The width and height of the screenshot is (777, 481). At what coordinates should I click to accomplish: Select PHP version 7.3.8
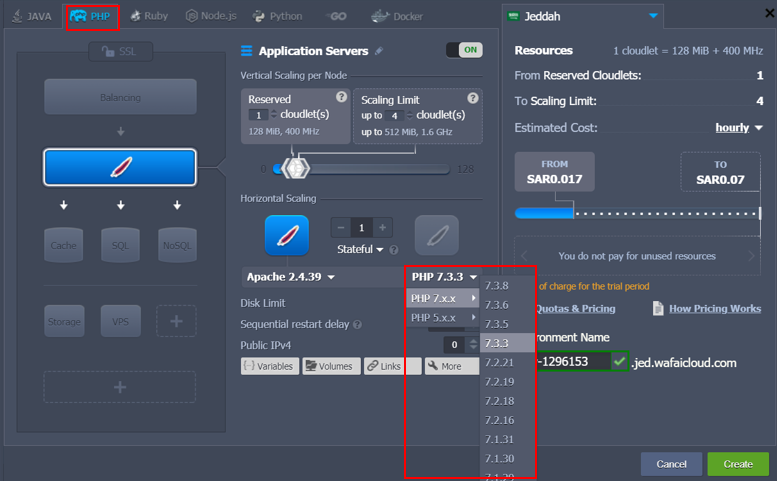[507, 285]
